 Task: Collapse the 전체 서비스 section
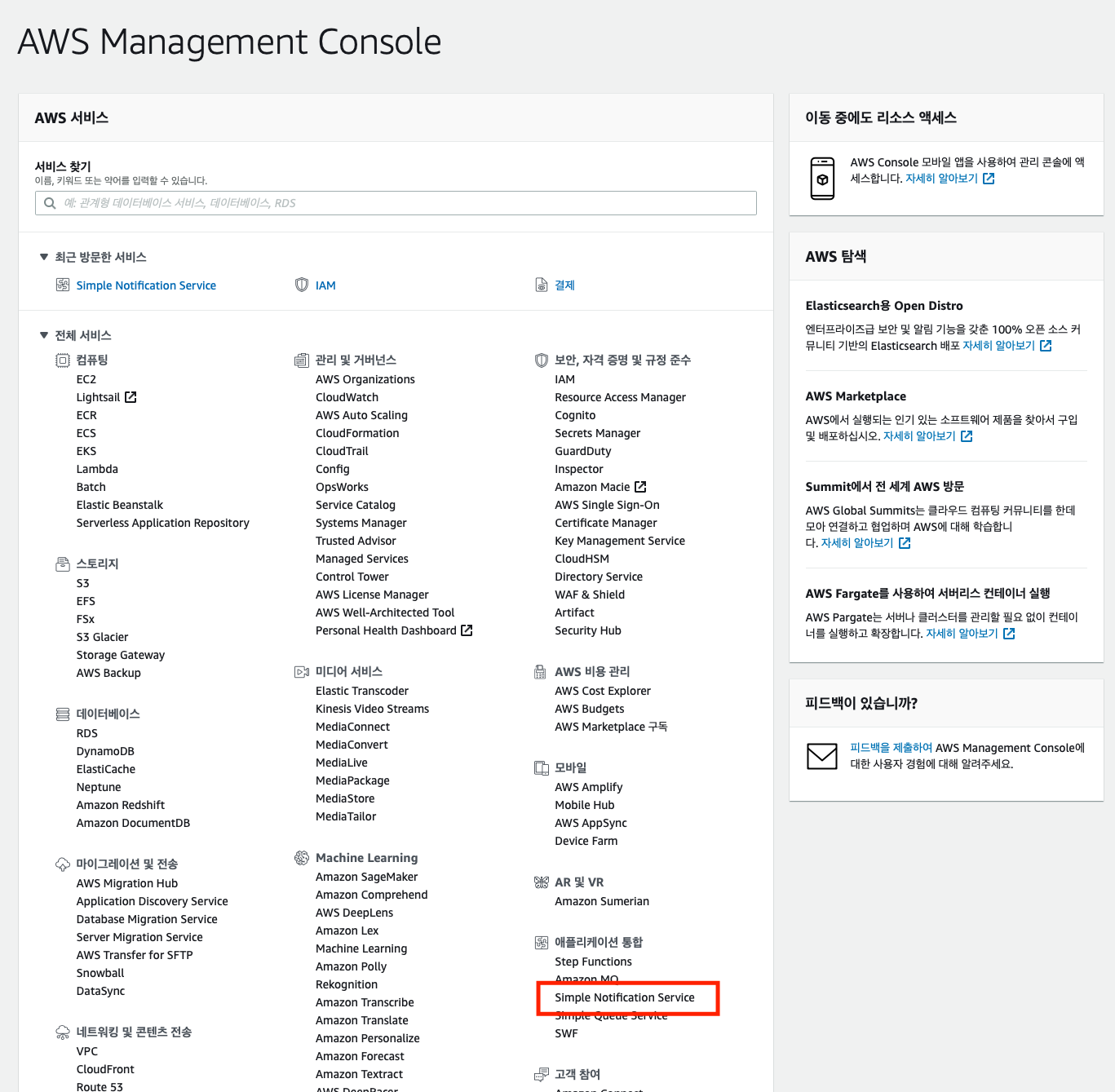click(x=44, y=335)
